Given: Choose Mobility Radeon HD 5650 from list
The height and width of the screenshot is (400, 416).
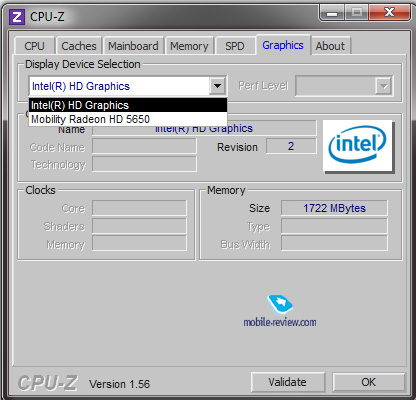Looking at the screenshot, I should [x=128, y=119].
